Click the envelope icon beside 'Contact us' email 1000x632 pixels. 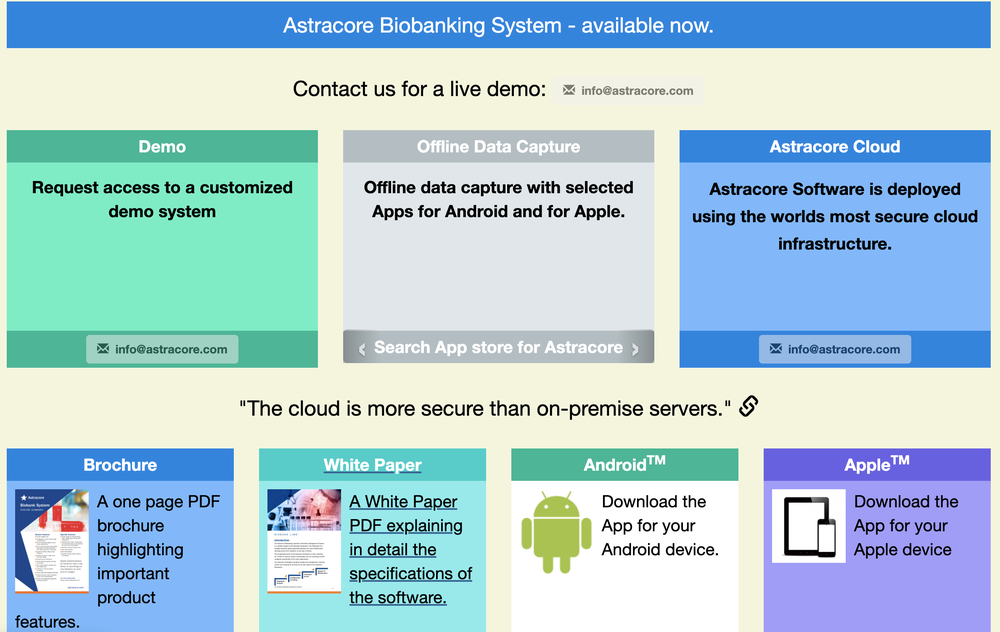pyautogui.click(x=566, y=90)
